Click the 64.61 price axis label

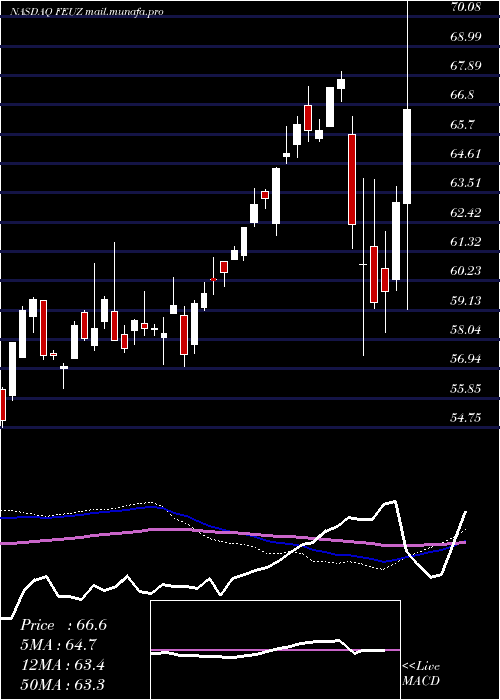[466, 154]
